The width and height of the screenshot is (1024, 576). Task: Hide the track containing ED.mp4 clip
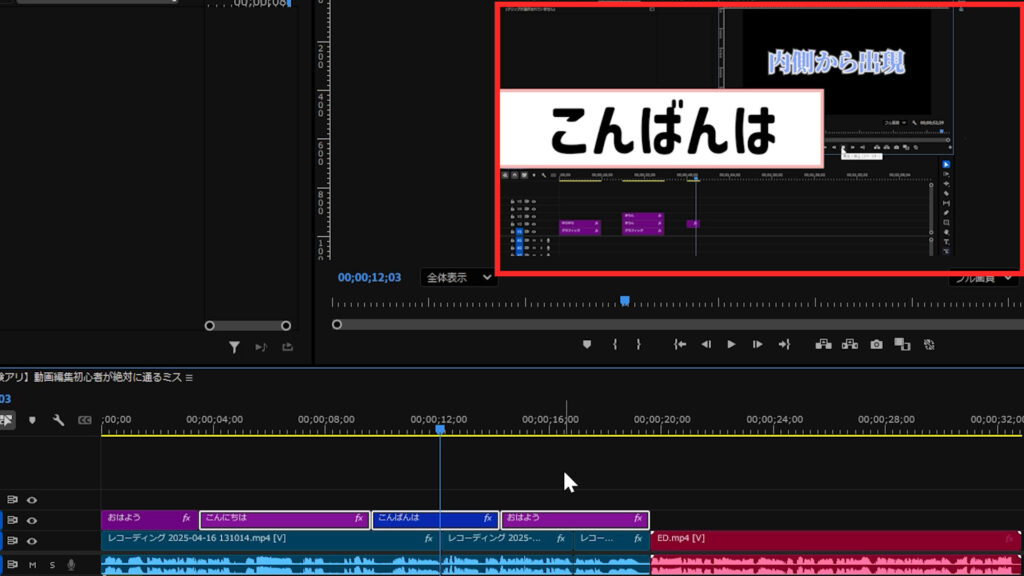click(32, 541)
